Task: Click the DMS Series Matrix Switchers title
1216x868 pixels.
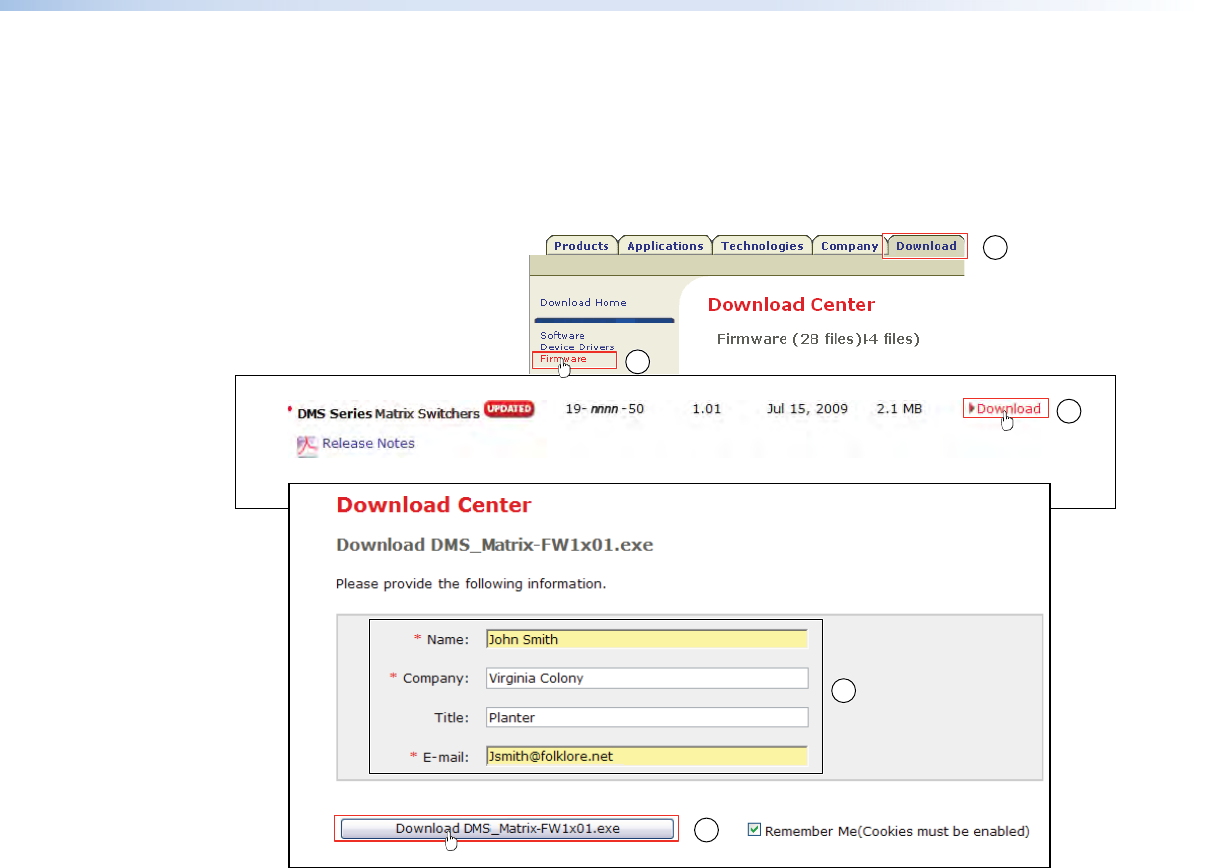Action: coord(388,414)
